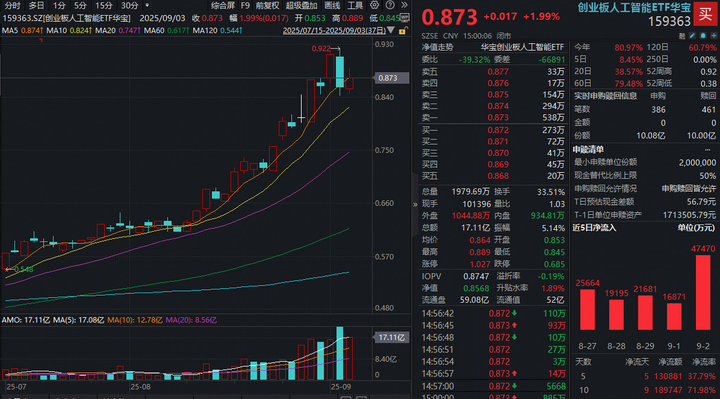Click the 净值走势 label
Image resolution: width=720 pixels, height=399 pixels.
pyautogui.click(x=437, y=47)
